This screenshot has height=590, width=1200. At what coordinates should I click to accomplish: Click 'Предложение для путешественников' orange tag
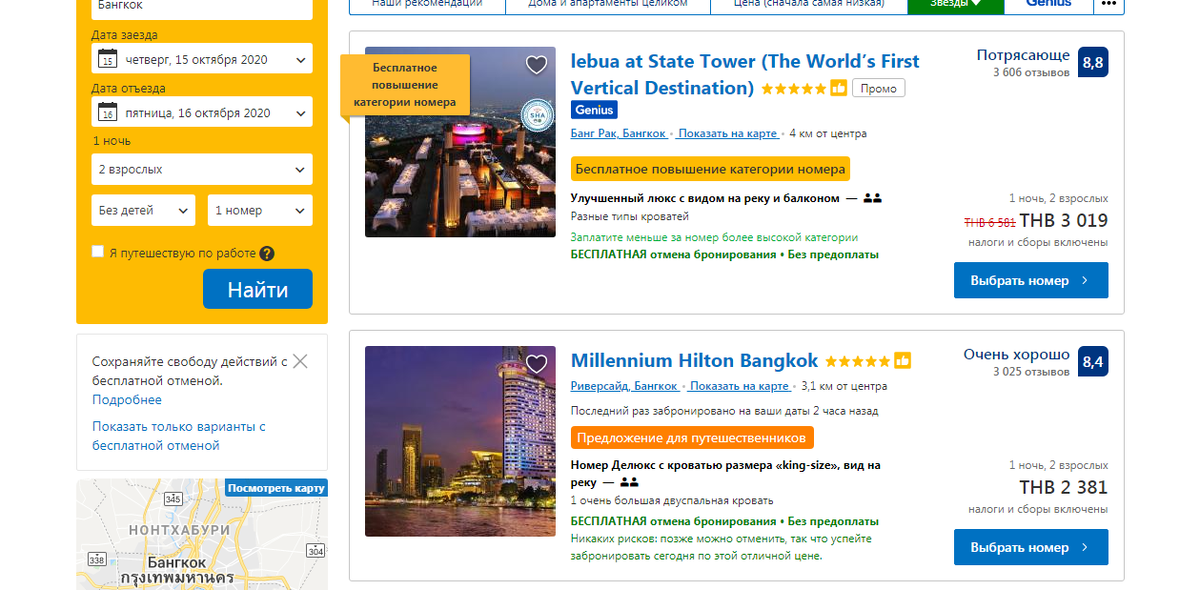click(x=692, y=438)
